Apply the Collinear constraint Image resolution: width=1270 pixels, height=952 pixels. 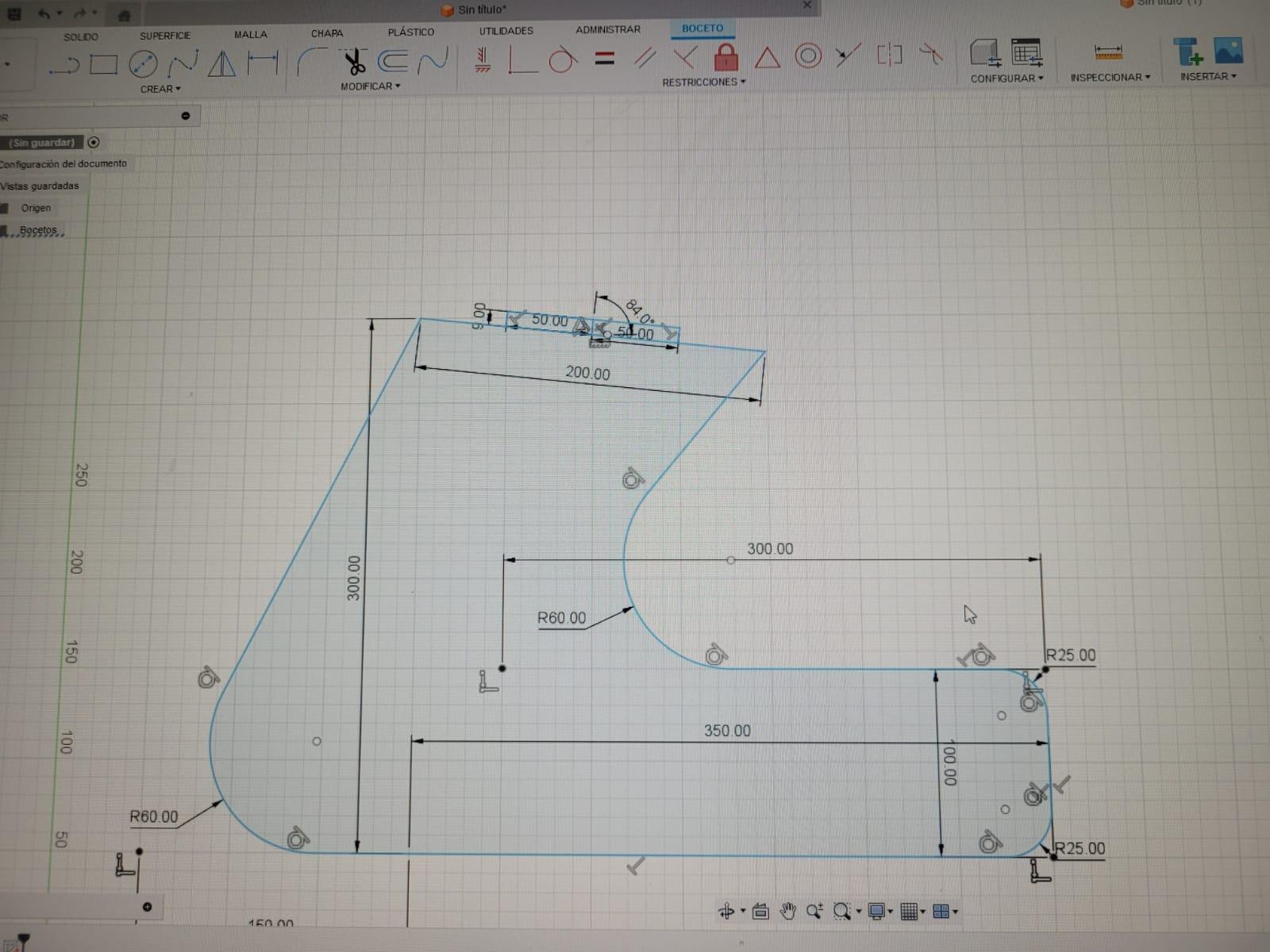coord(848,56)
